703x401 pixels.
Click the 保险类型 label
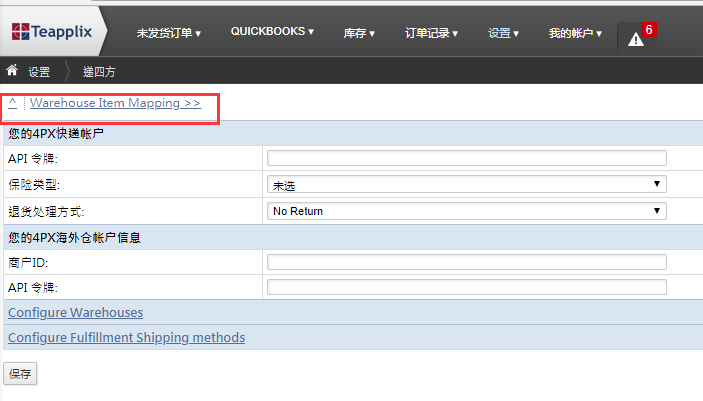pyautogui.click(x=34, y=184)
